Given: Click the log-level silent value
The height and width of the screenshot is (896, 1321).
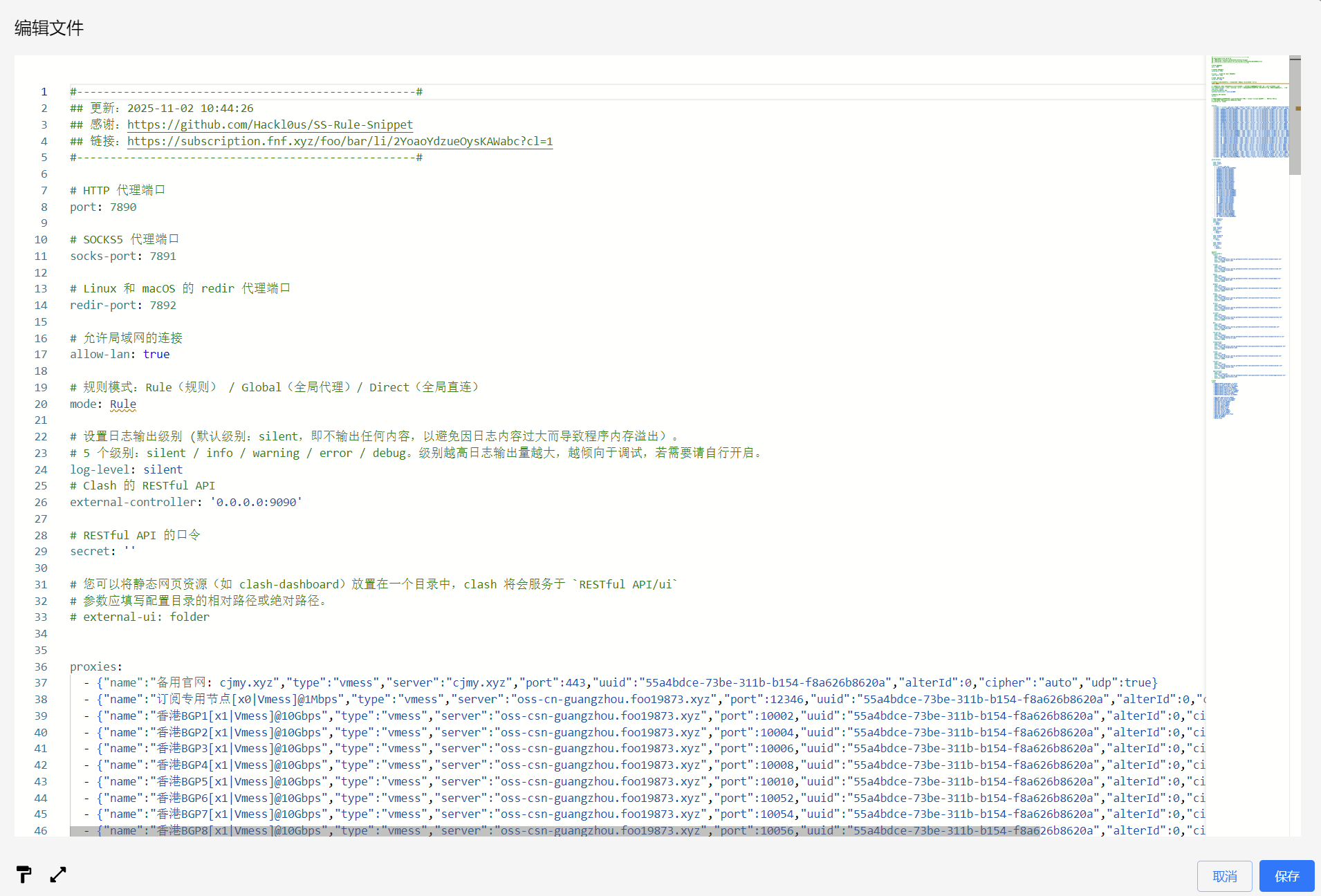Looking at the screenshot, I should tap(163, 469).
